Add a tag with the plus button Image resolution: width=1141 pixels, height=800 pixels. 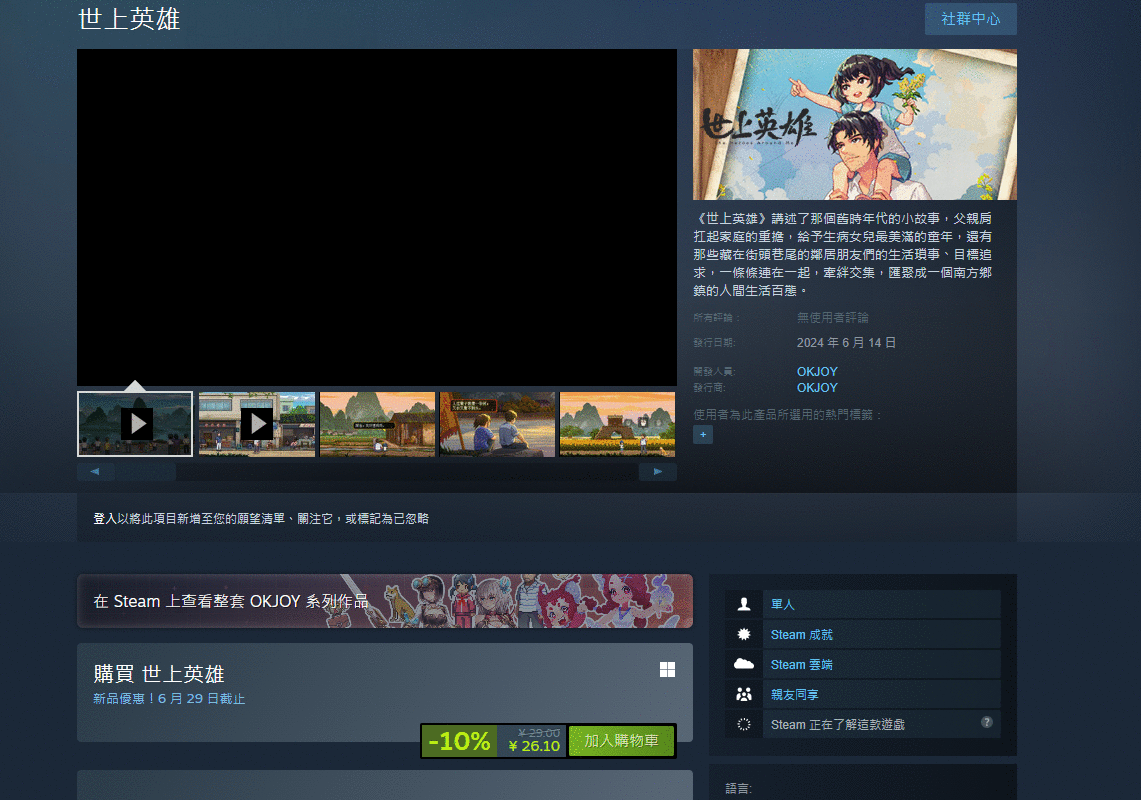(703, 435)
